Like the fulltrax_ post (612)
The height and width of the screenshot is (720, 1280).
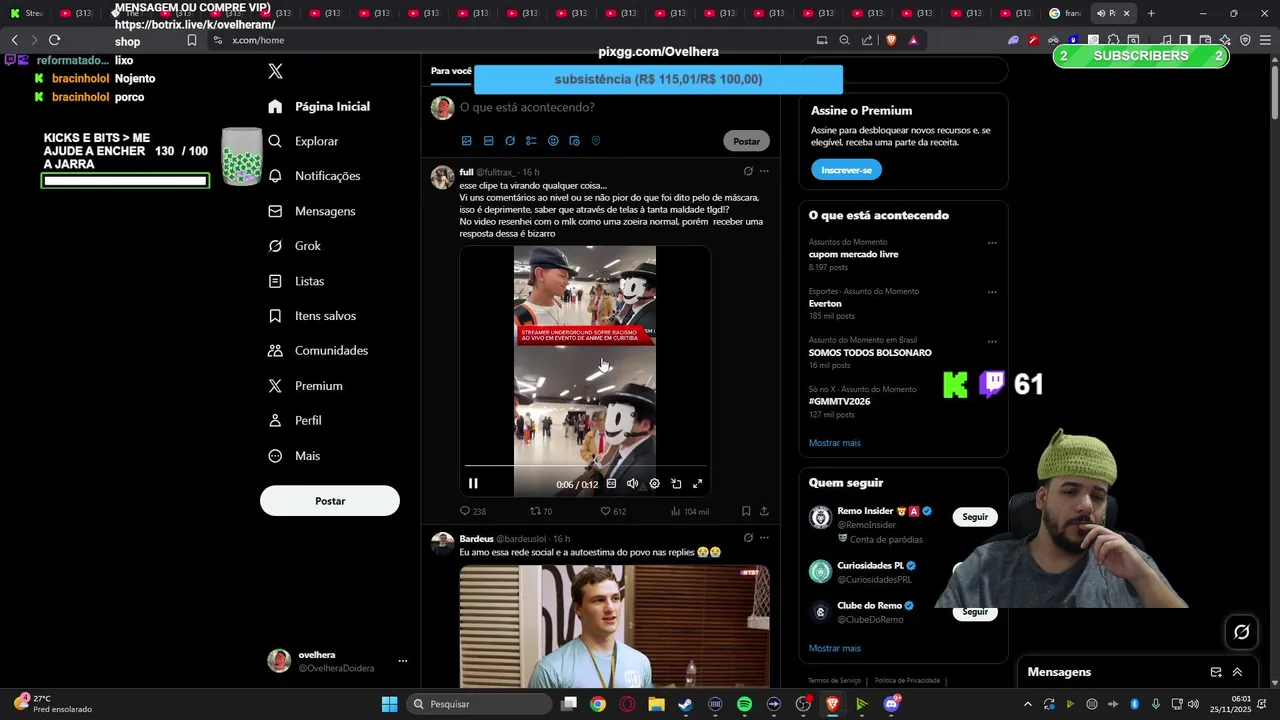[612, 511]
